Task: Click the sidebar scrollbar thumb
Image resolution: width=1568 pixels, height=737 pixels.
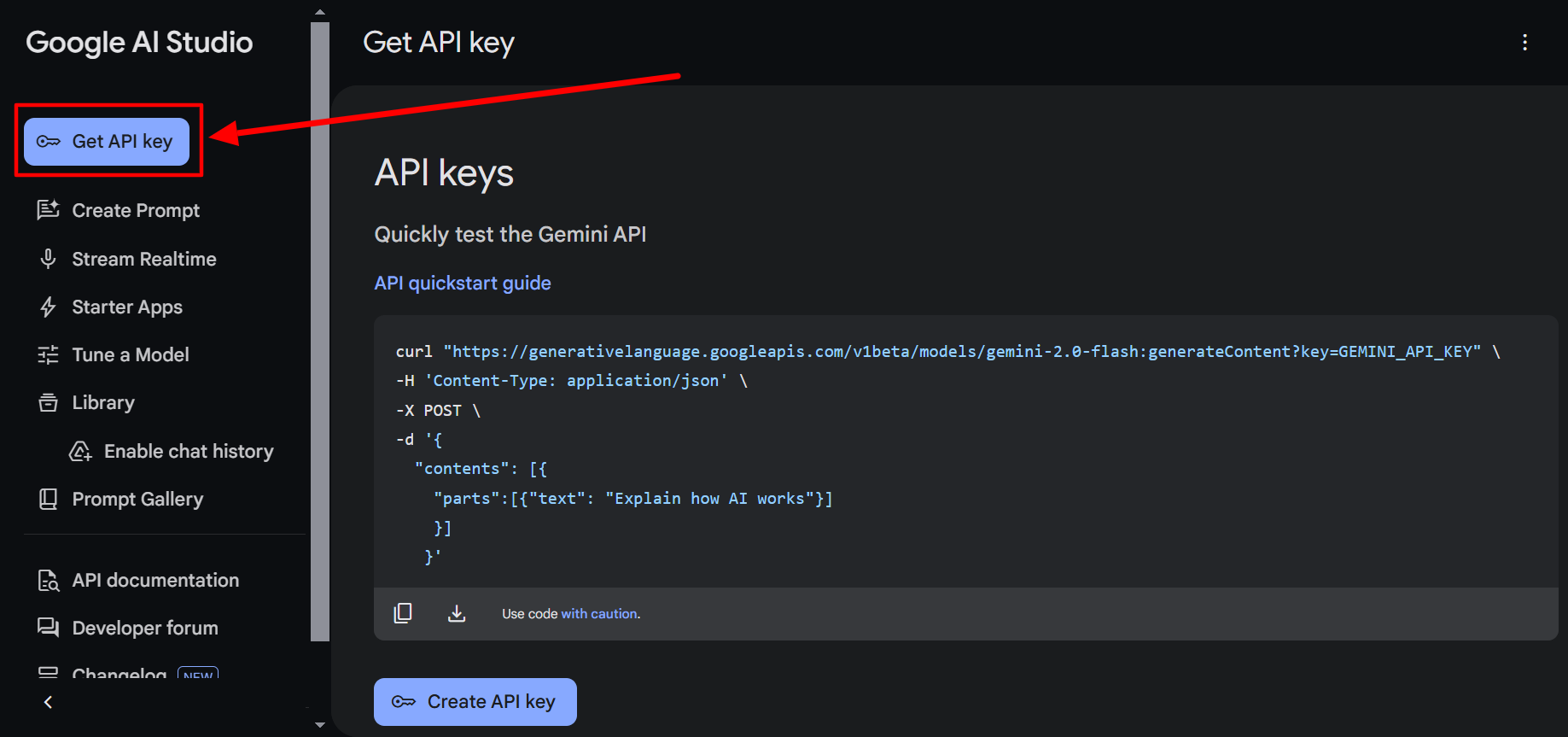Action: click(x=320, y=331)
